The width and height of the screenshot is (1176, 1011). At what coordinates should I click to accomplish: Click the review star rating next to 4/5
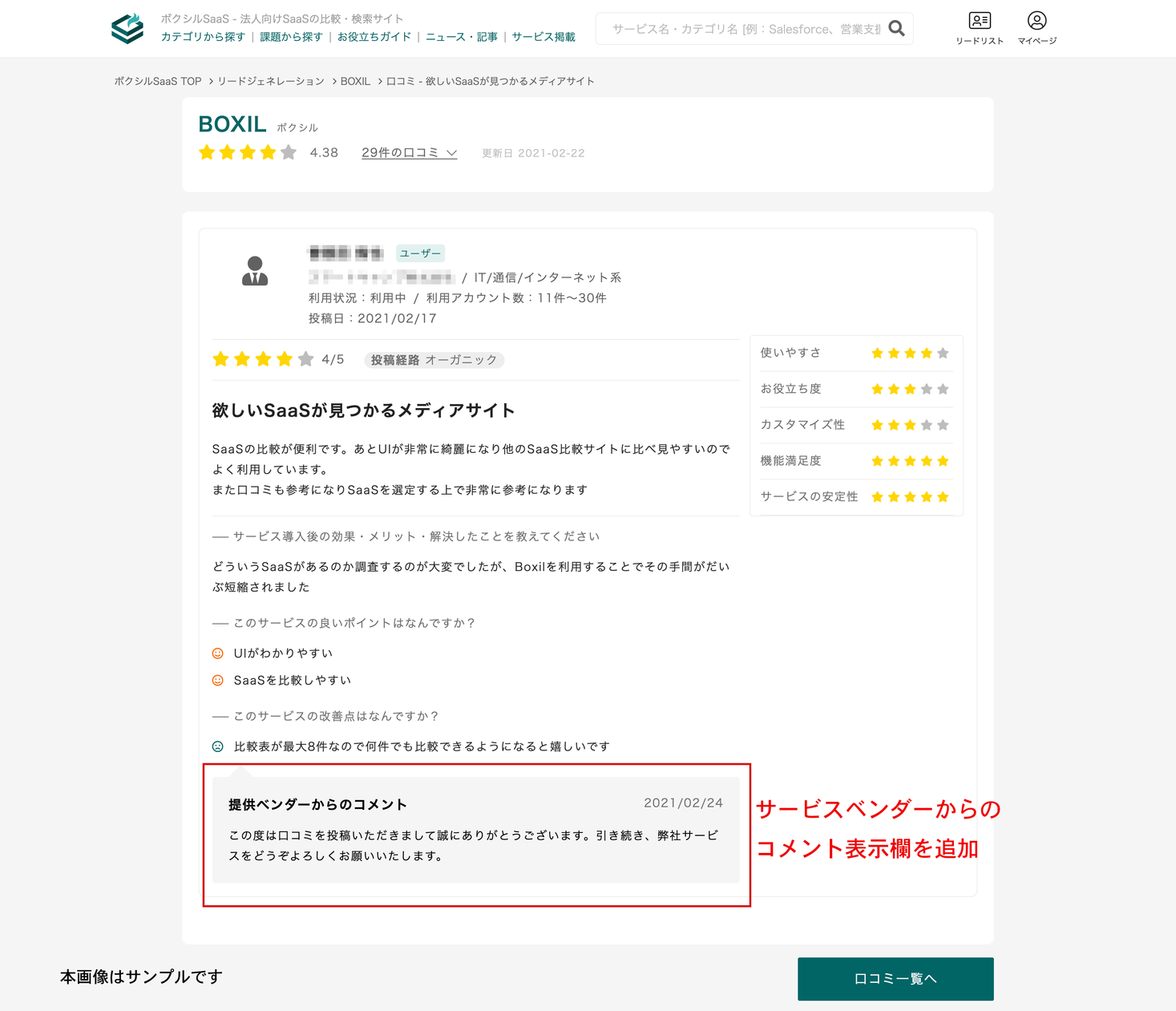[263, 359]
